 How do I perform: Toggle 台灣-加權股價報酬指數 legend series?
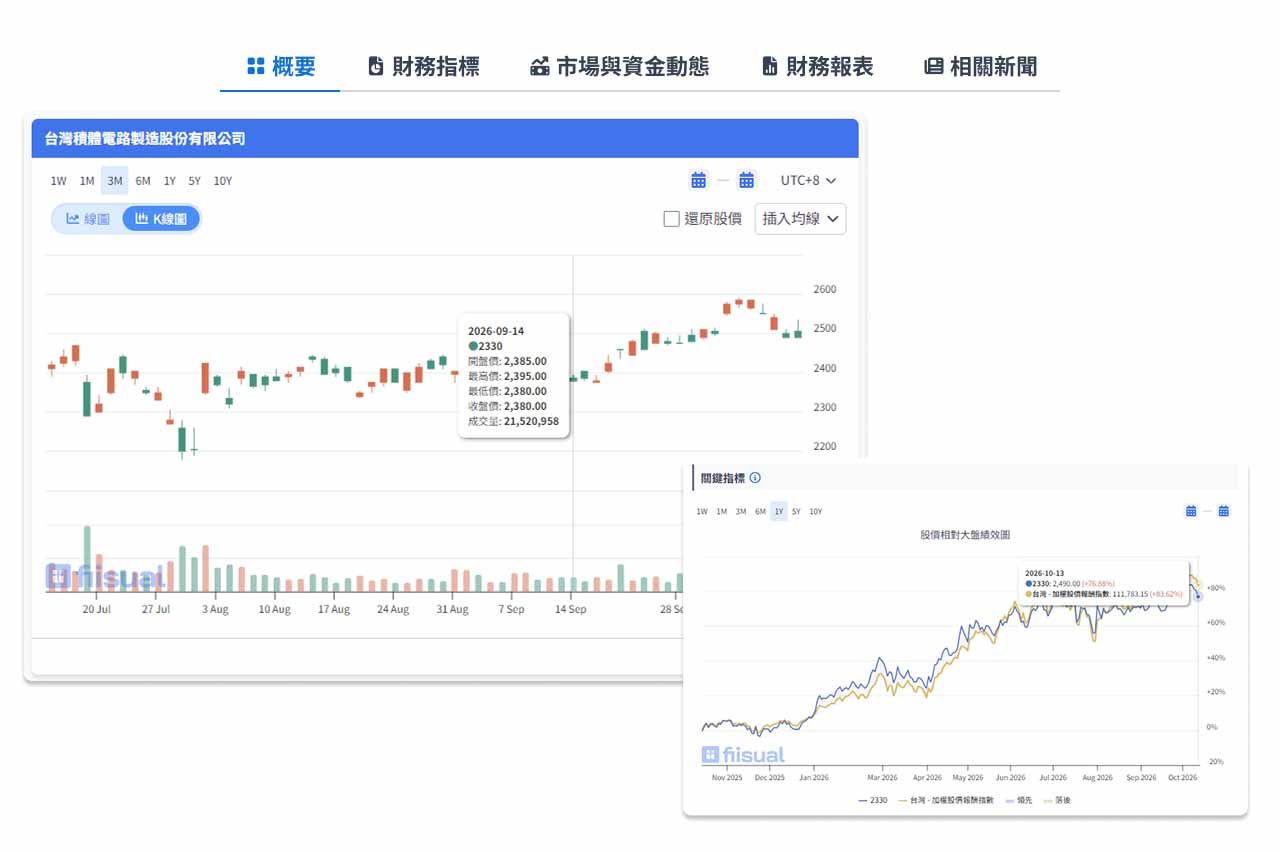coord(947,800)
